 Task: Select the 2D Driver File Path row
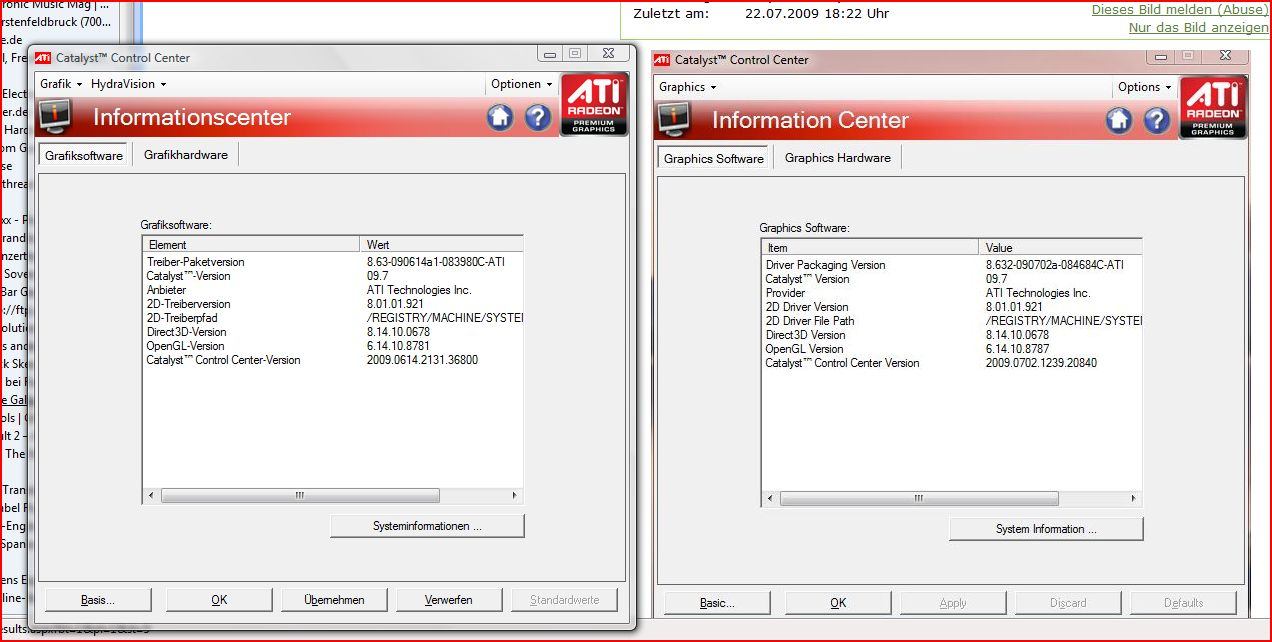[x=951, y=321]
